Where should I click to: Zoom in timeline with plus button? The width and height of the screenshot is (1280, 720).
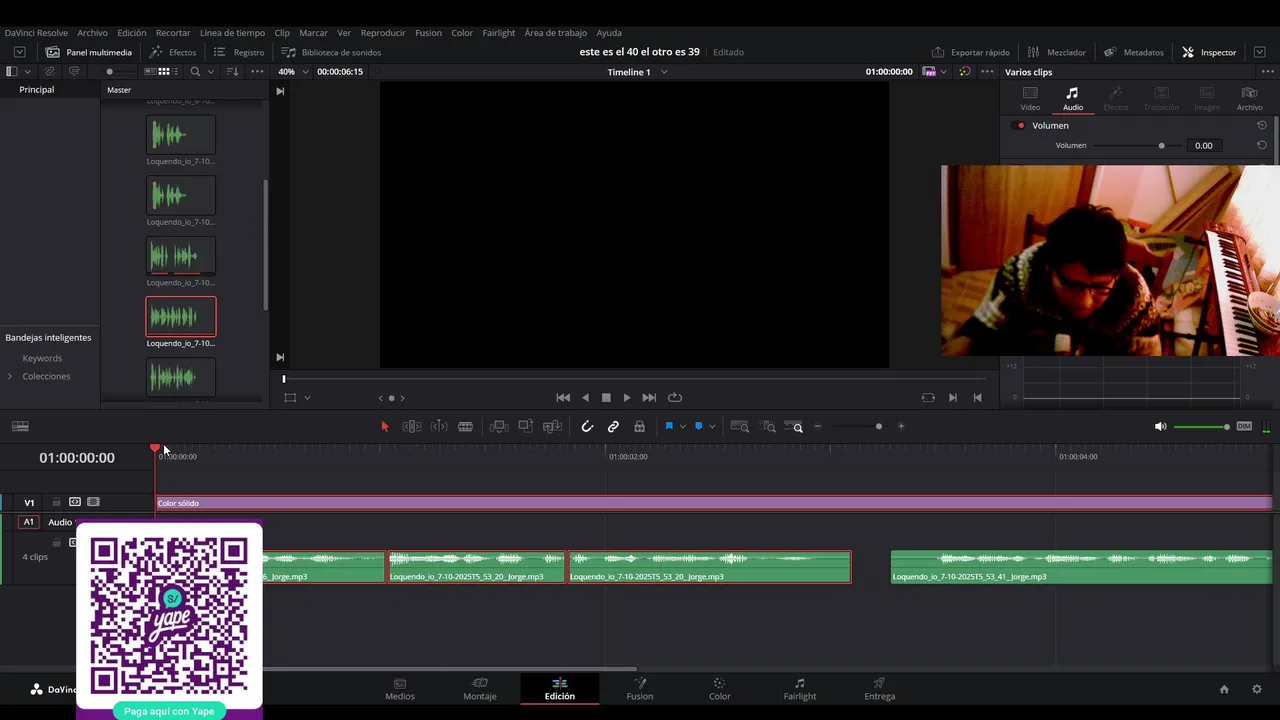(x=901, y=426)
